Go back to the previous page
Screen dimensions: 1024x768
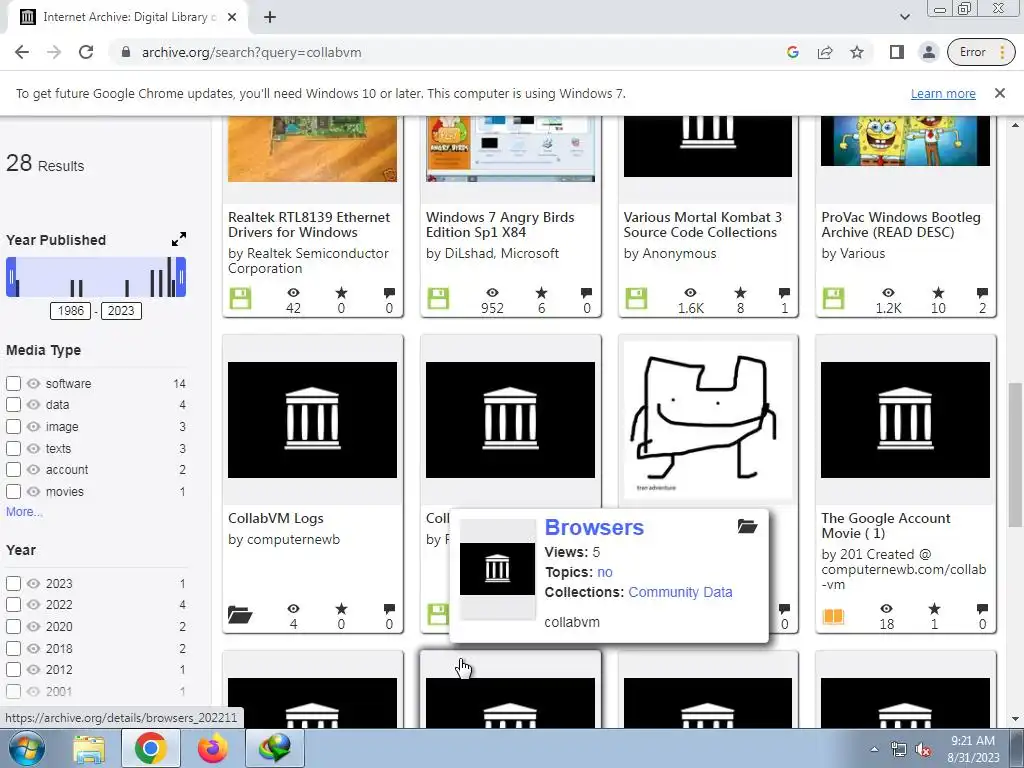22,52
